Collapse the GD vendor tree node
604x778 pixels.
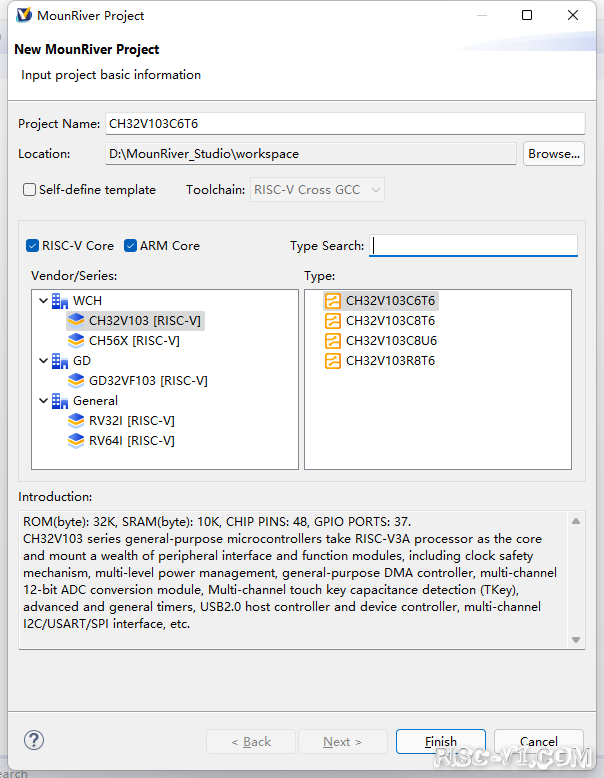click(x=43, y=361)
